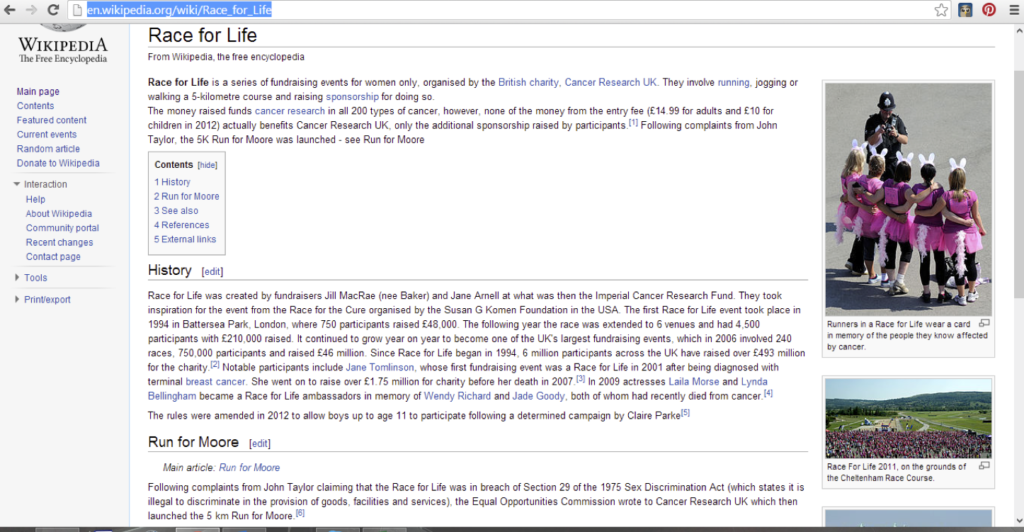Open Featured content link
Image resolution: width=1024 pixels, height=532 pixels.
[52, 120]
